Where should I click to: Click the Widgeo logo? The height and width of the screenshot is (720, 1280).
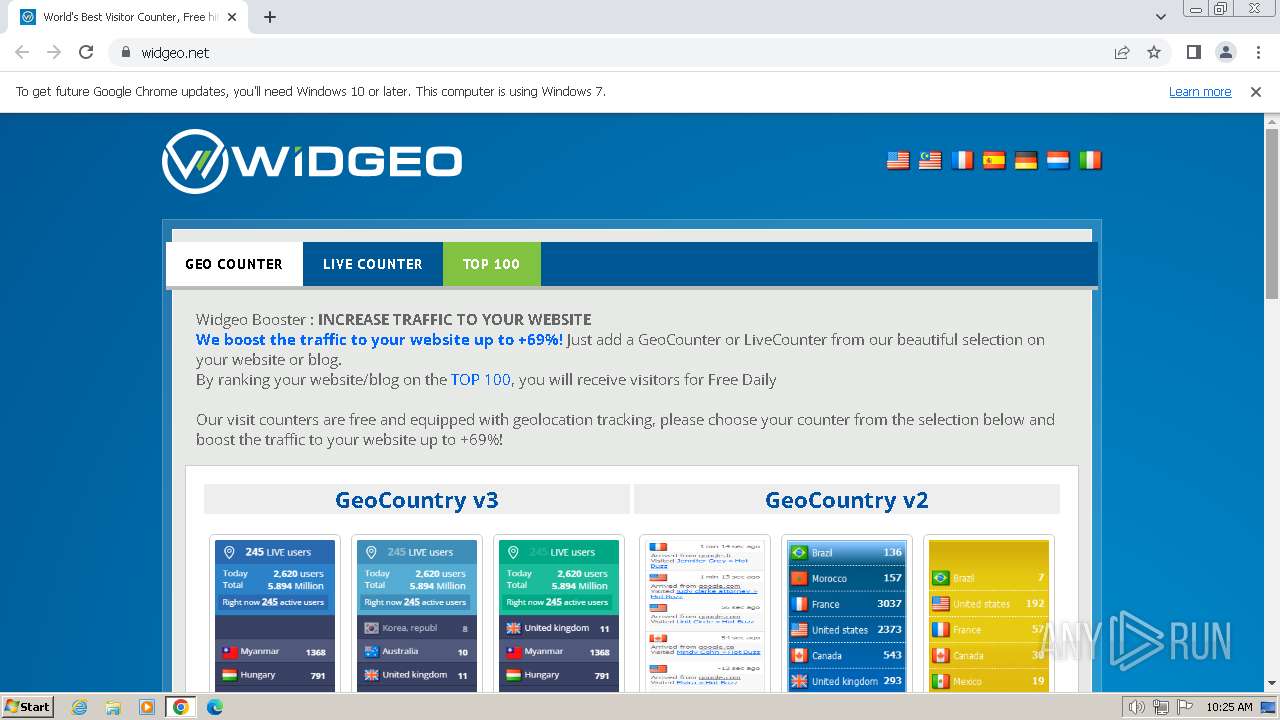(x=312, y=161)
